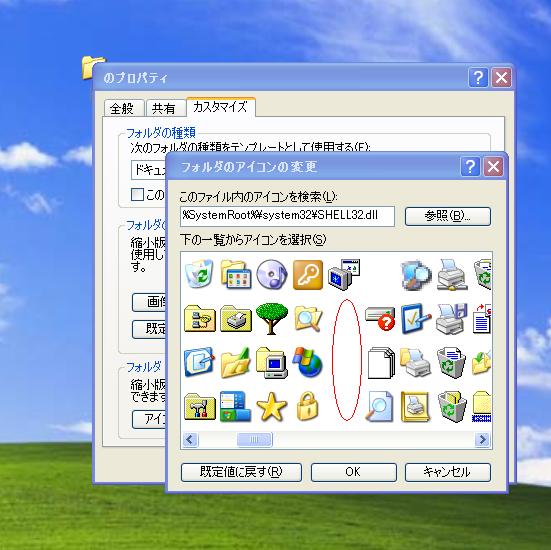Select the stacked blank pages icon
The image size is (551, 550).
381,363
